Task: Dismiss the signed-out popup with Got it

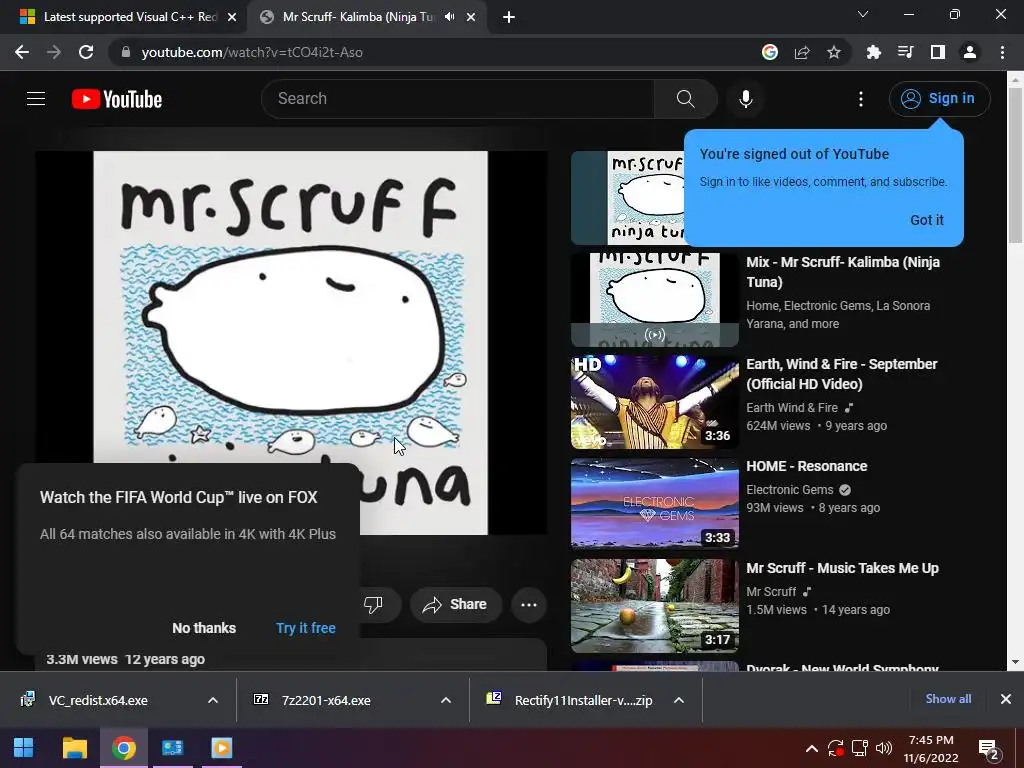Action: (927, 220)
